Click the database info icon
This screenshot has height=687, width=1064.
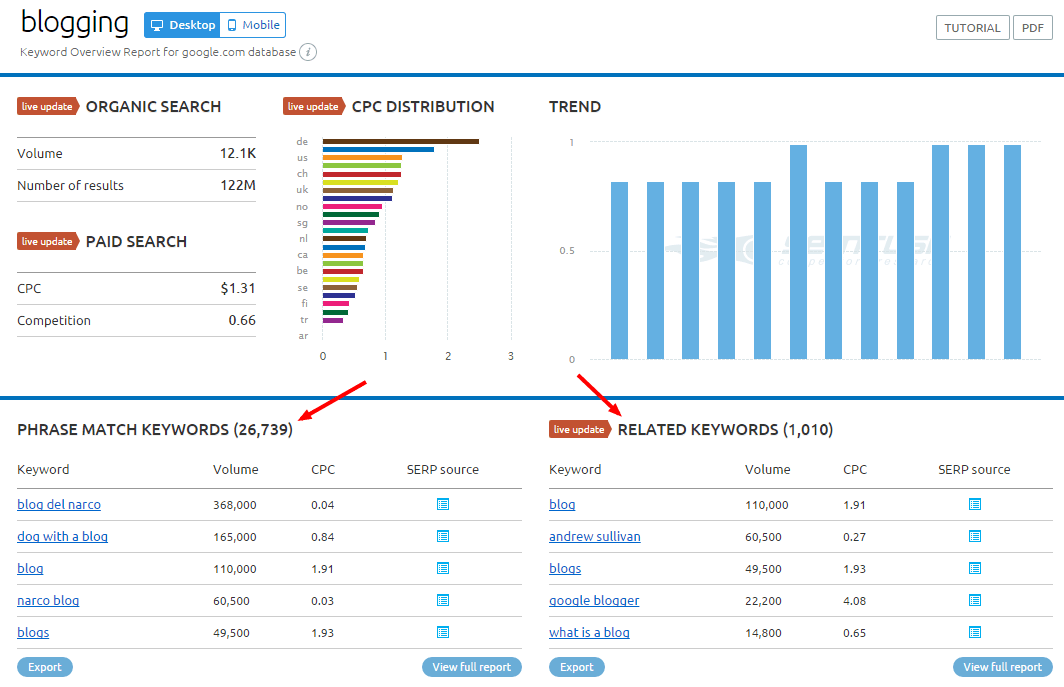point(308,52)
